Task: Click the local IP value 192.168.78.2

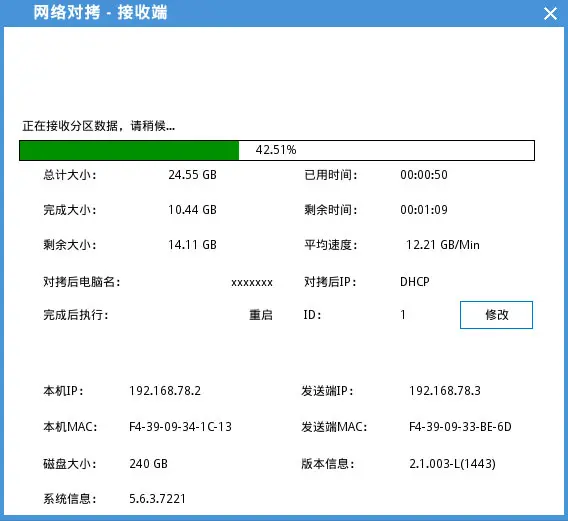Action: coord(165,391)
